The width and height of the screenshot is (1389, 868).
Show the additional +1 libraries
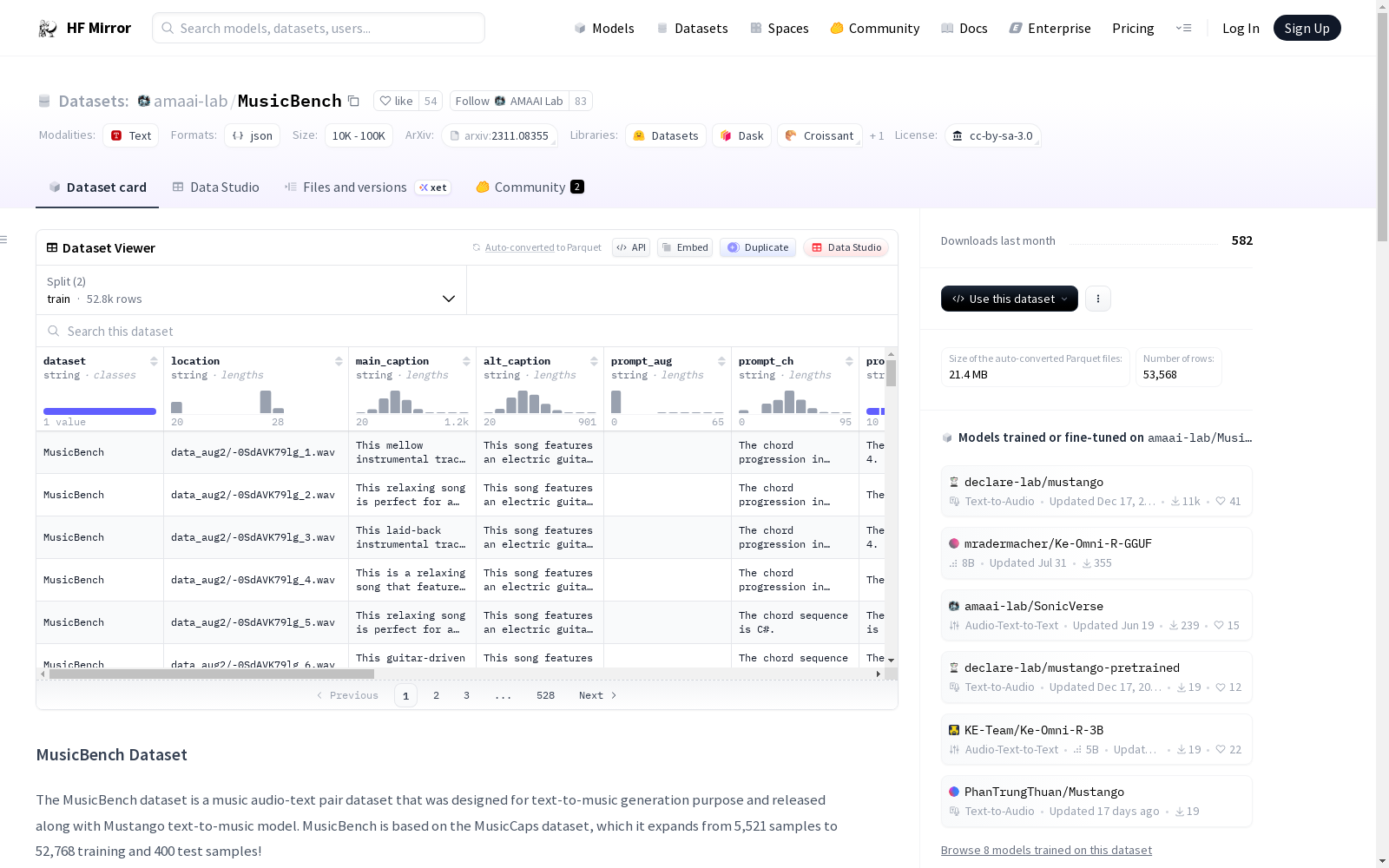pyautogui.click(x=877, y=135)
